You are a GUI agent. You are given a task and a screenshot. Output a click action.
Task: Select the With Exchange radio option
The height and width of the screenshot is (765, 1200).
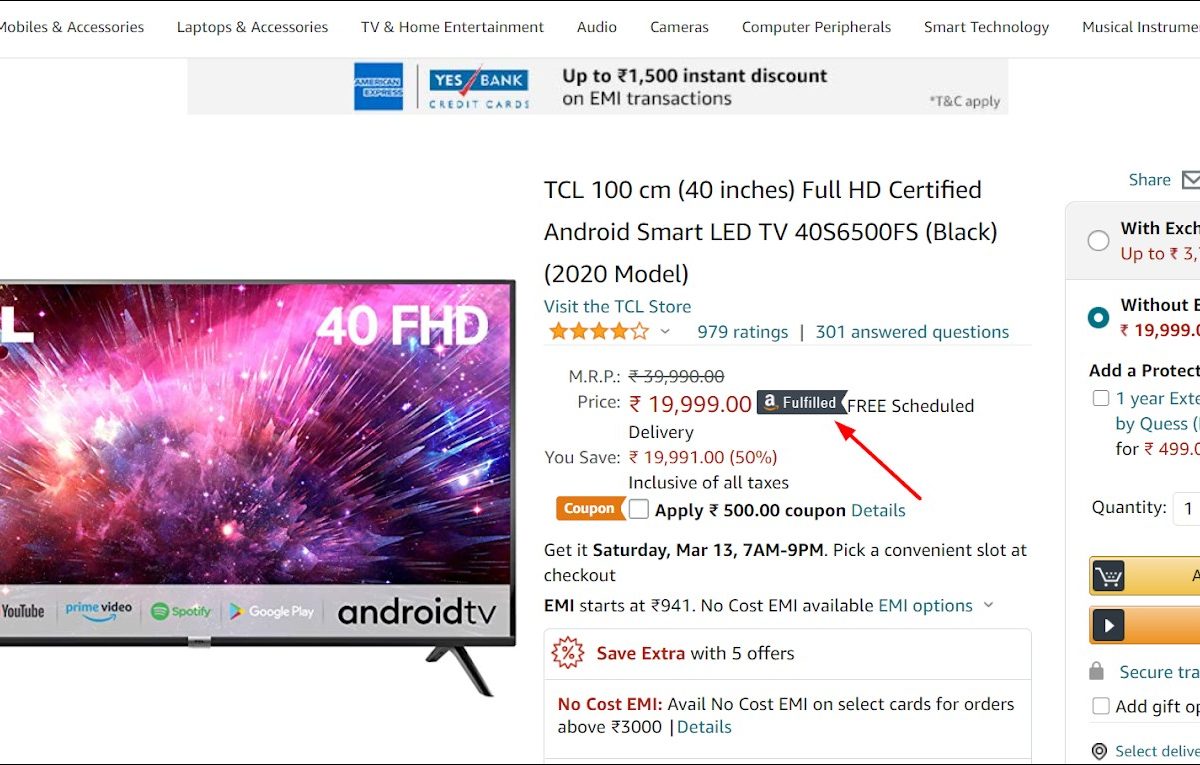(1098, 240)
